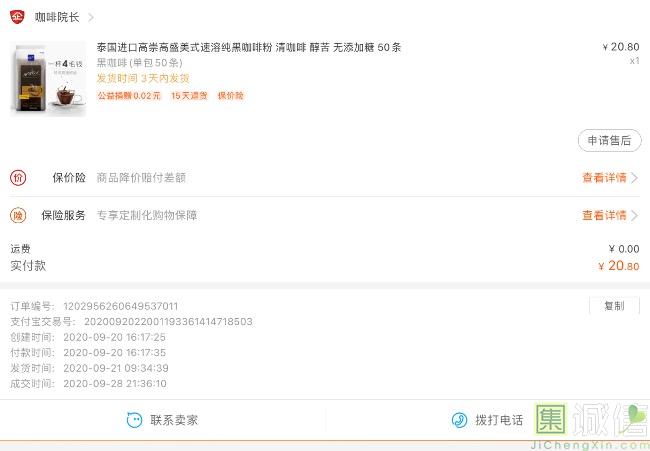Open the coffee product thumbnail image
This screenshot has width=650, height=451.
coord(48,79)
